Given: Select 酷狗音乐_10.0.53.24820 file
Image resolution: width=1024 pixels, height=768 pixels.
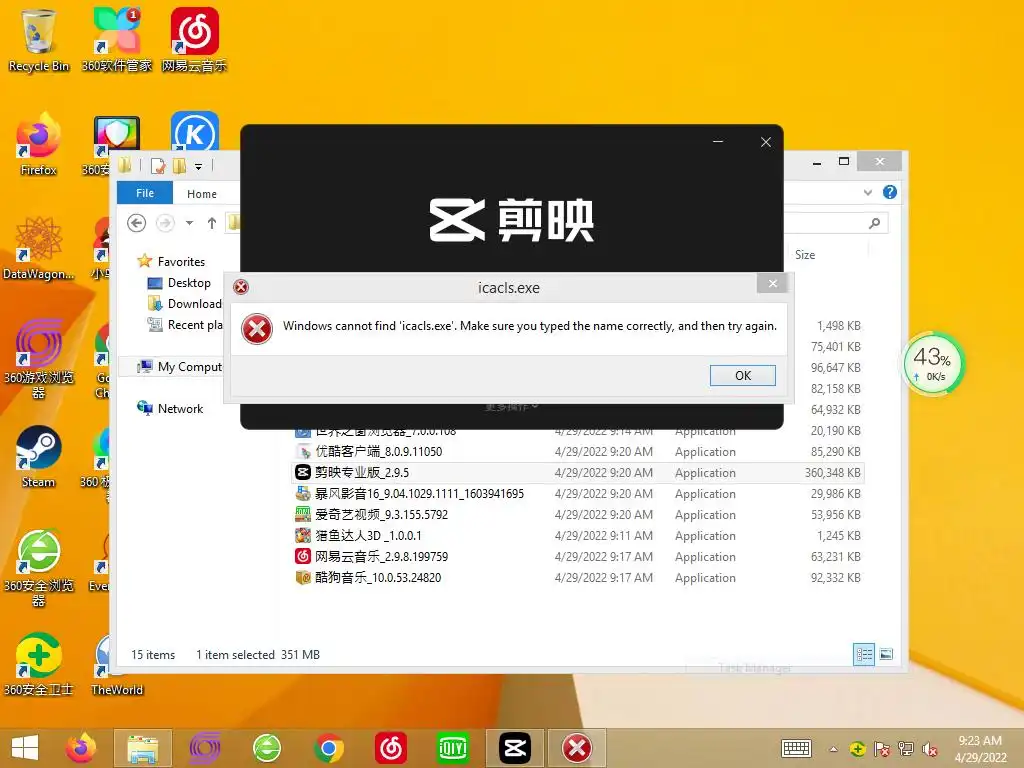Looking at the screenshot, I should [368, 577].
